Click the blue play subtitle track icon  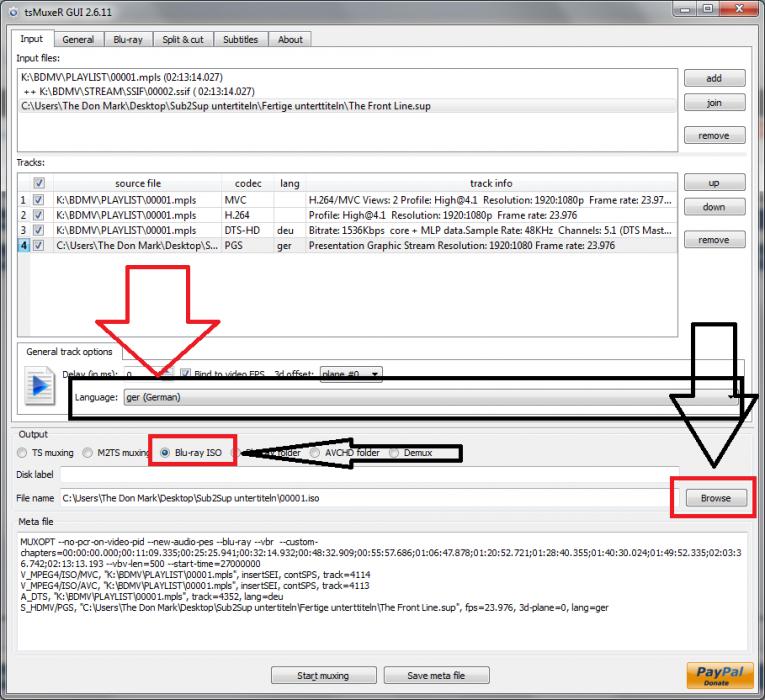40,386
